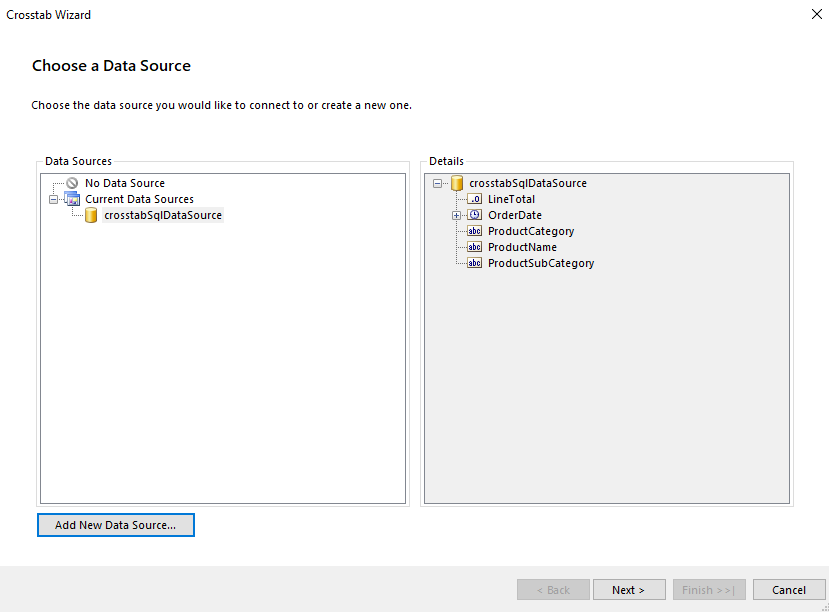Click the abc icon beside ProductCategory

[x=474, y=231]
